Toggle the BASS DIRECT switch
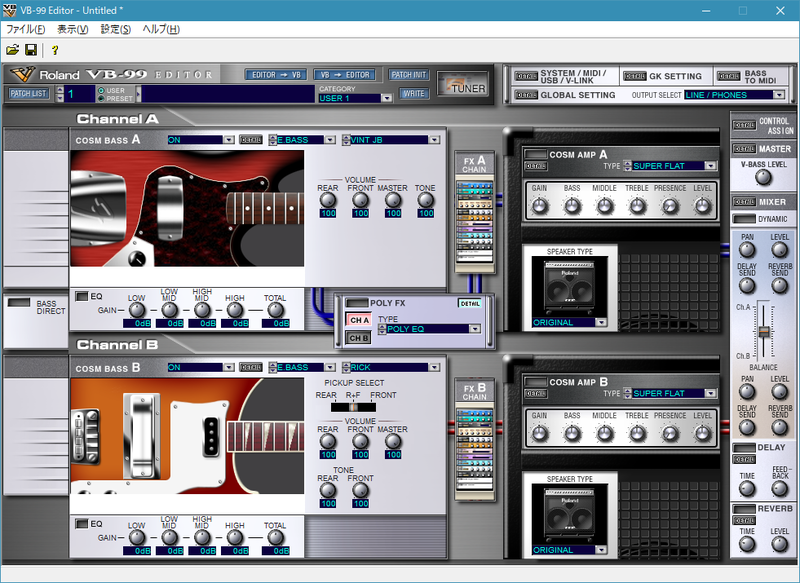This screenshot has height=583, width=800. coord(19,302)
